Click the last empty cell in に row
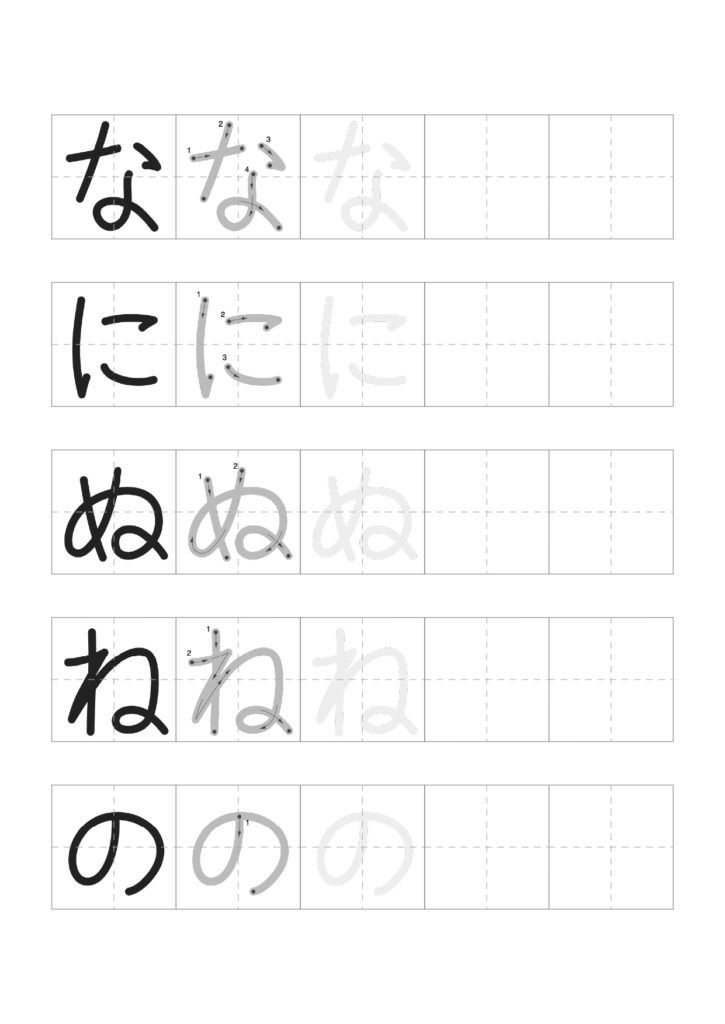Image resolution: width=725 pixels, height=1024 pixels. coord(611,344)
